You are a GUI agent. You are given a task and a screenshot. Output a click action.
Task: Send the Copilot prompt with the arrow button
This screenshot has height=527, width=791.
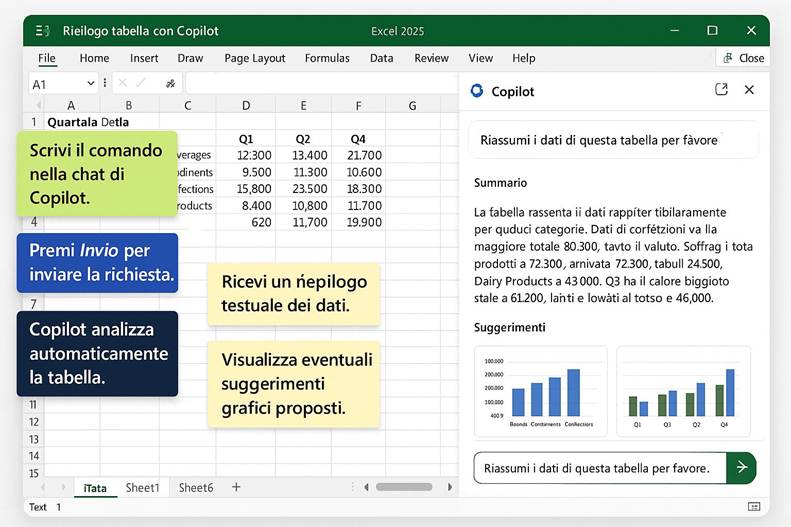[x=741, y=467]
